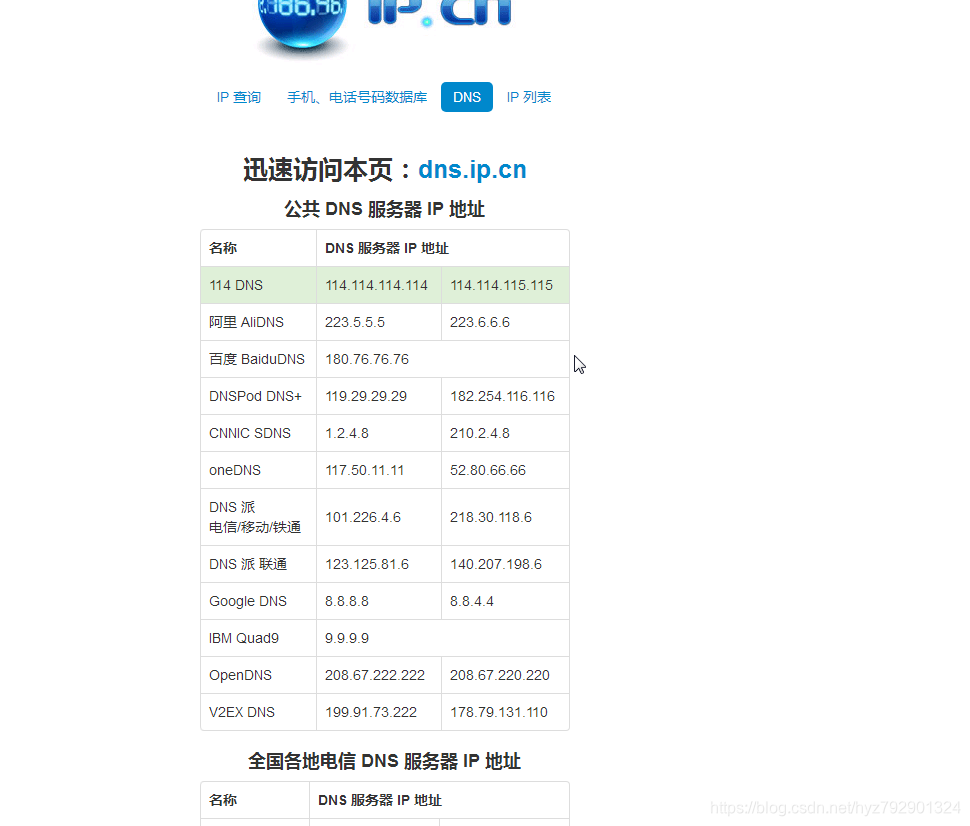
Task: Select the address 223.6.6.6
Action: tap(479, 322)
